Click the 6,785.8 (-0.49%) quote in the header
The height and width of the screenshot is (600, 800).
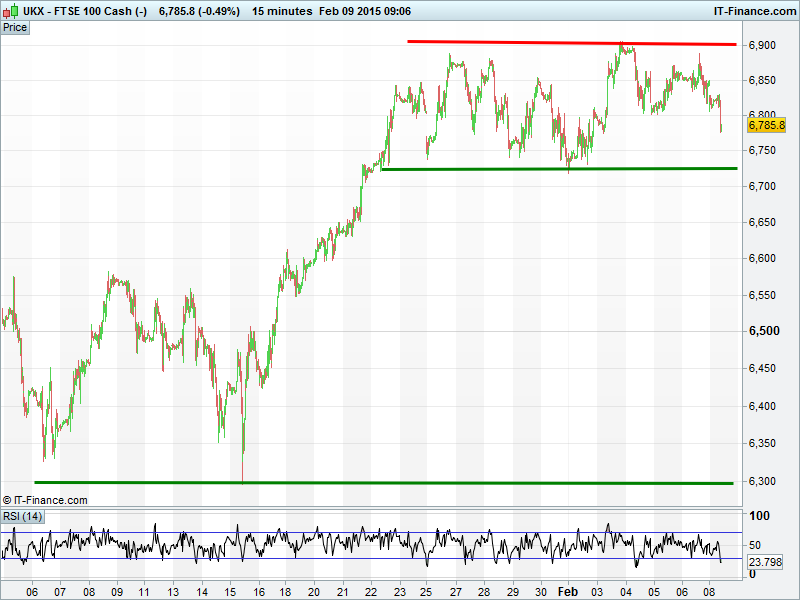click(199, 11)
